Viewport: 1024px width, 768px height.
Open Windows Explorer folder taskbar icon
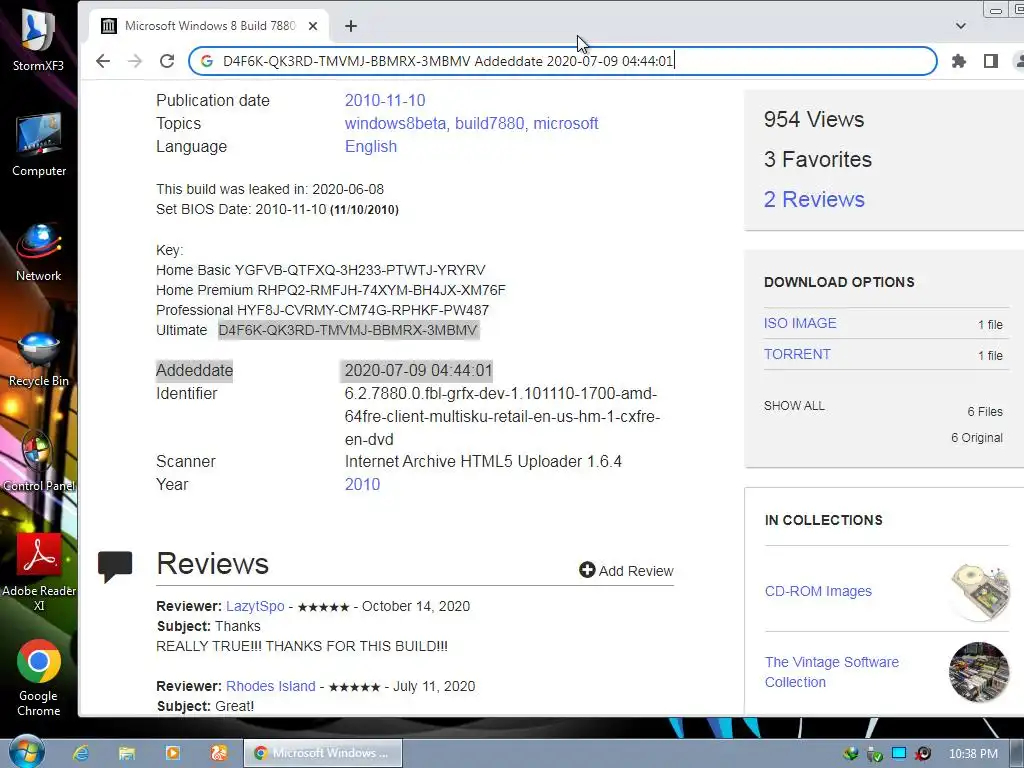127,753
